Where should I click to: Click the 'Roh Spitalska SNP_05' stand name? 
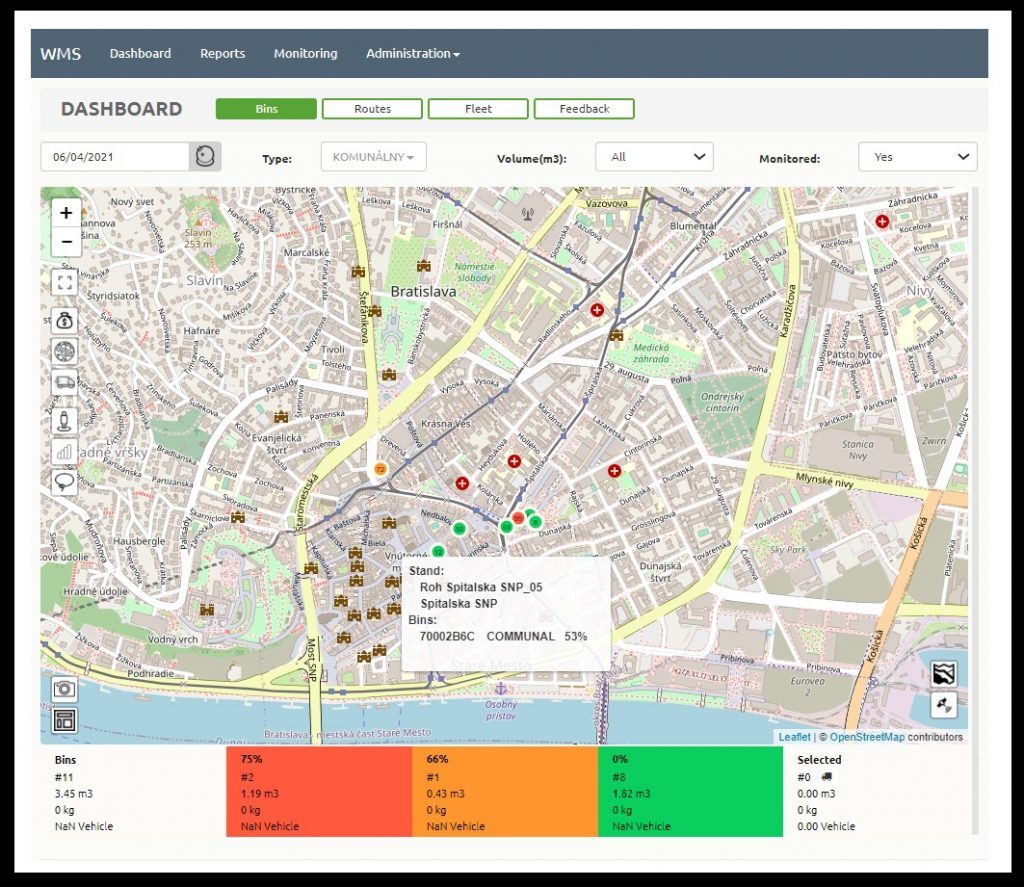coord(481,587)
